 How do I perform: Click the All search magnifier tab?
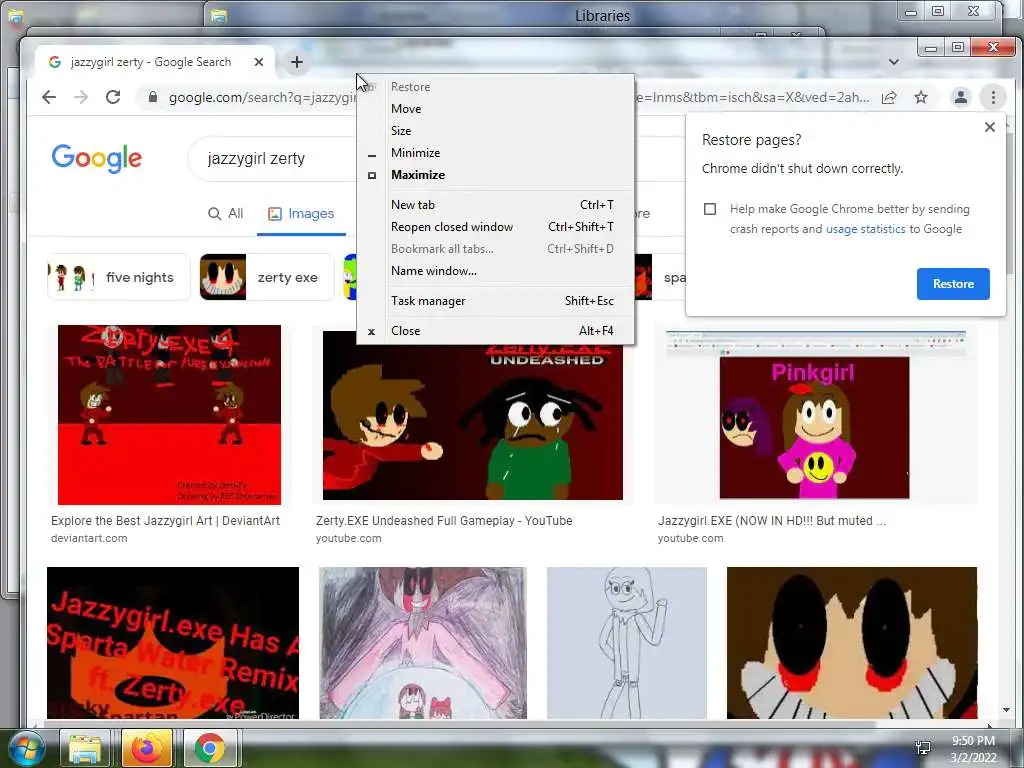pyautogui.click(x=225, y=214)
